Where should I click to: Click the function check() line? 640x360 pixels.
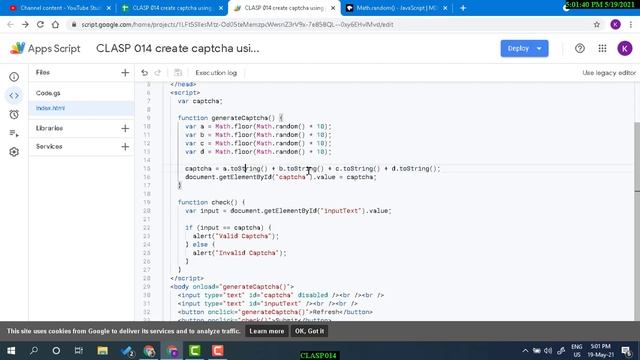(x=211, y=202)
